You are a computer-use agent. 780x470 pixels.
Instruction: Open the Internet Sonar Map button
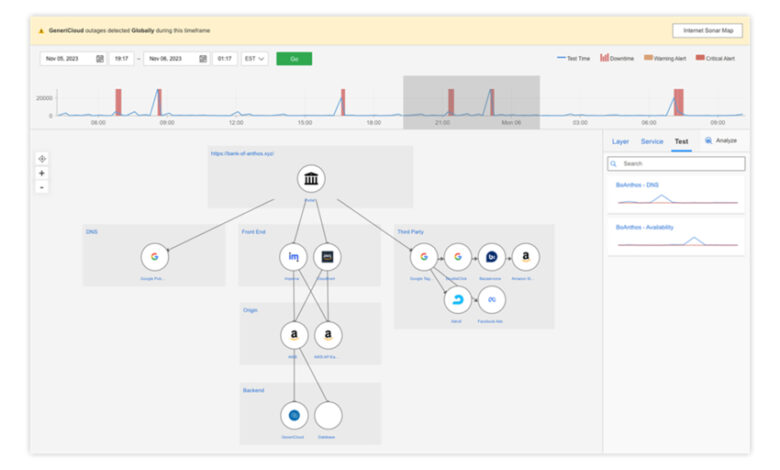click(x=707, y=30)
